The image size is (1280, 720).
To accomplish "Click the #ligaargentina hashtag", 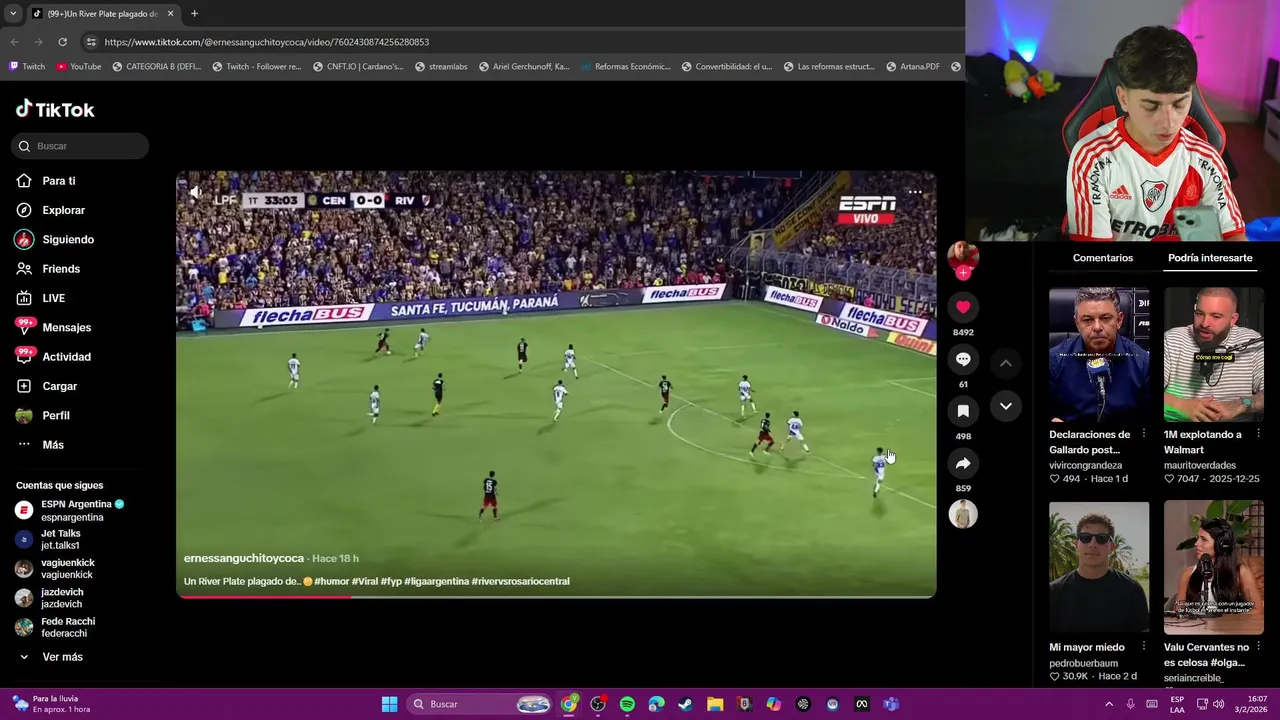I will click(436, 581).
